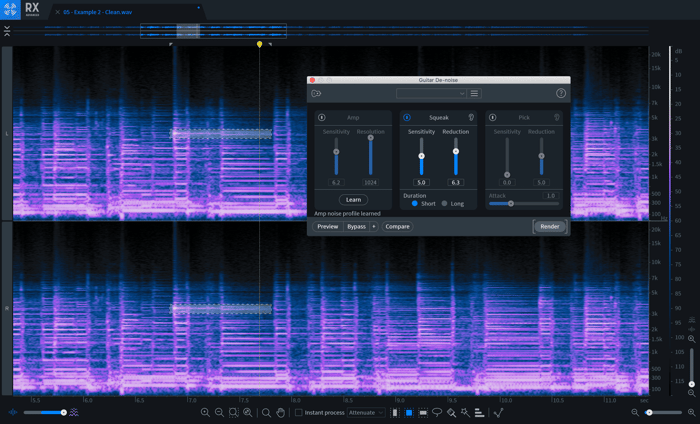700x424 pixels.
Task: Click the Compare button
Action: (397, 227)
